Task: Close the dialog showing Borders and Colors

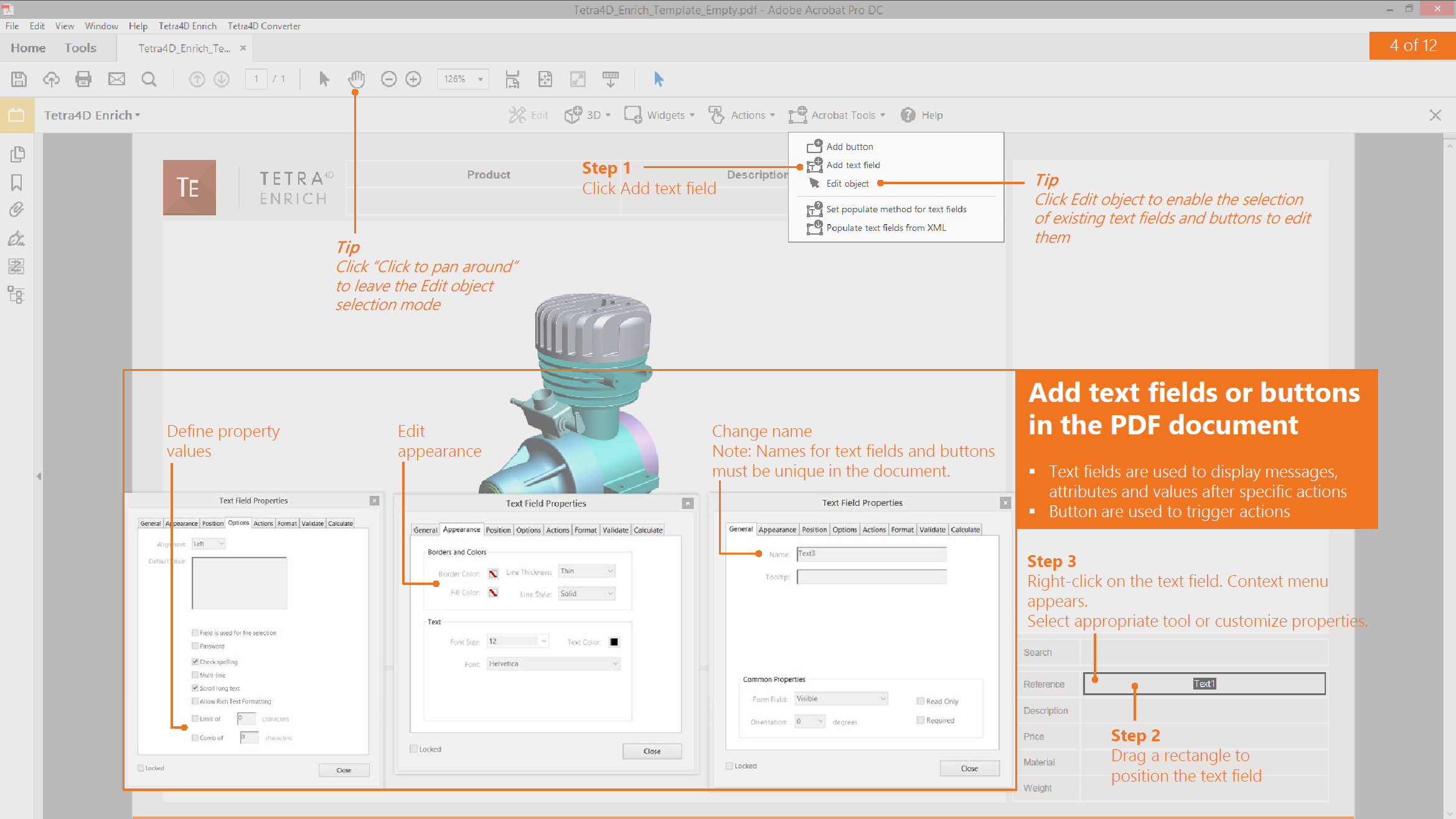Action: pos(652,751)
